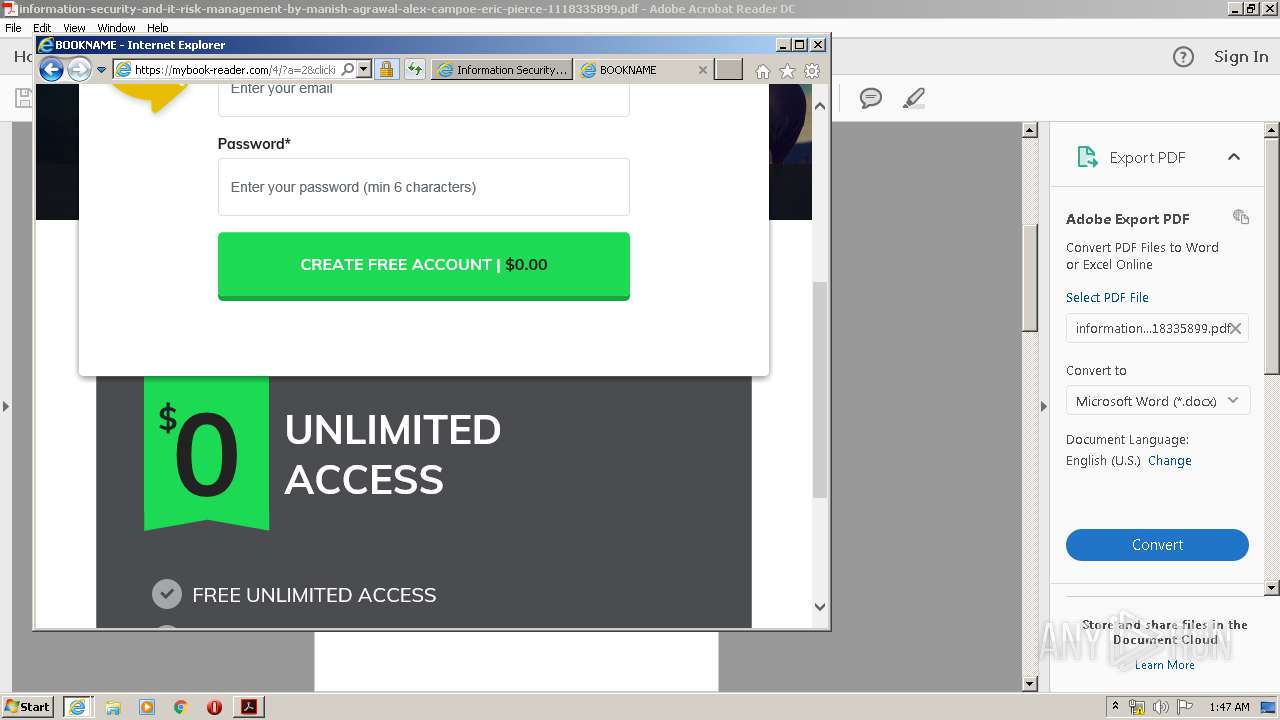Click Sign In in Acrobat
Viewport: 1280px width, 720px height.
click(1241, 57)
